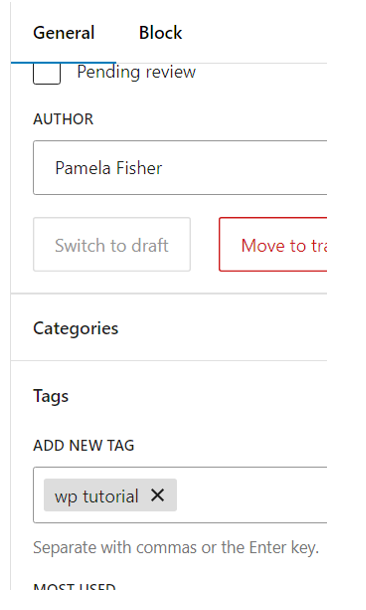Screen dimensions: 366x610
Task: Click the Move to trash button
Action: coord(273,245)
